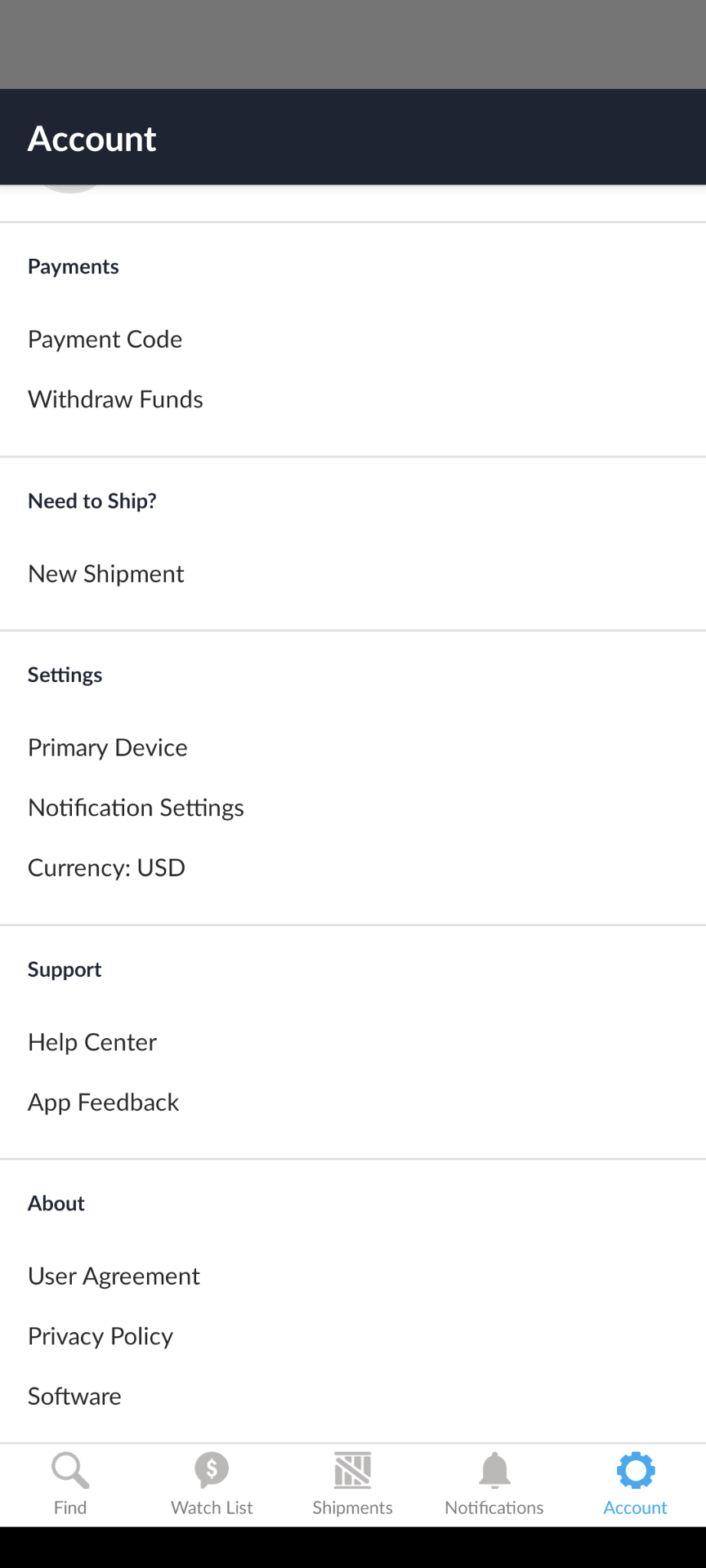Choose Primary Device from the Settings section
The image size is (706, 1568).
point(107,746)
